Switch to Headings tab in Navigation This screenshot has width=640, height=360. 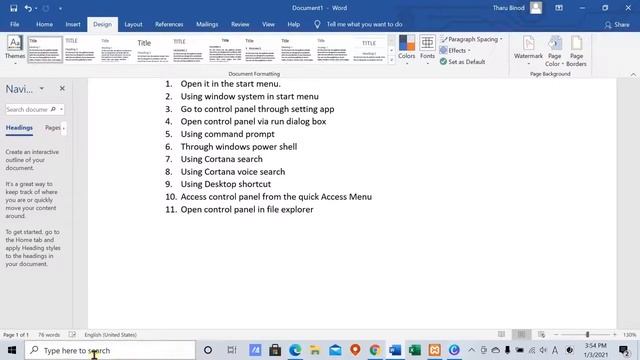point(19,128)
